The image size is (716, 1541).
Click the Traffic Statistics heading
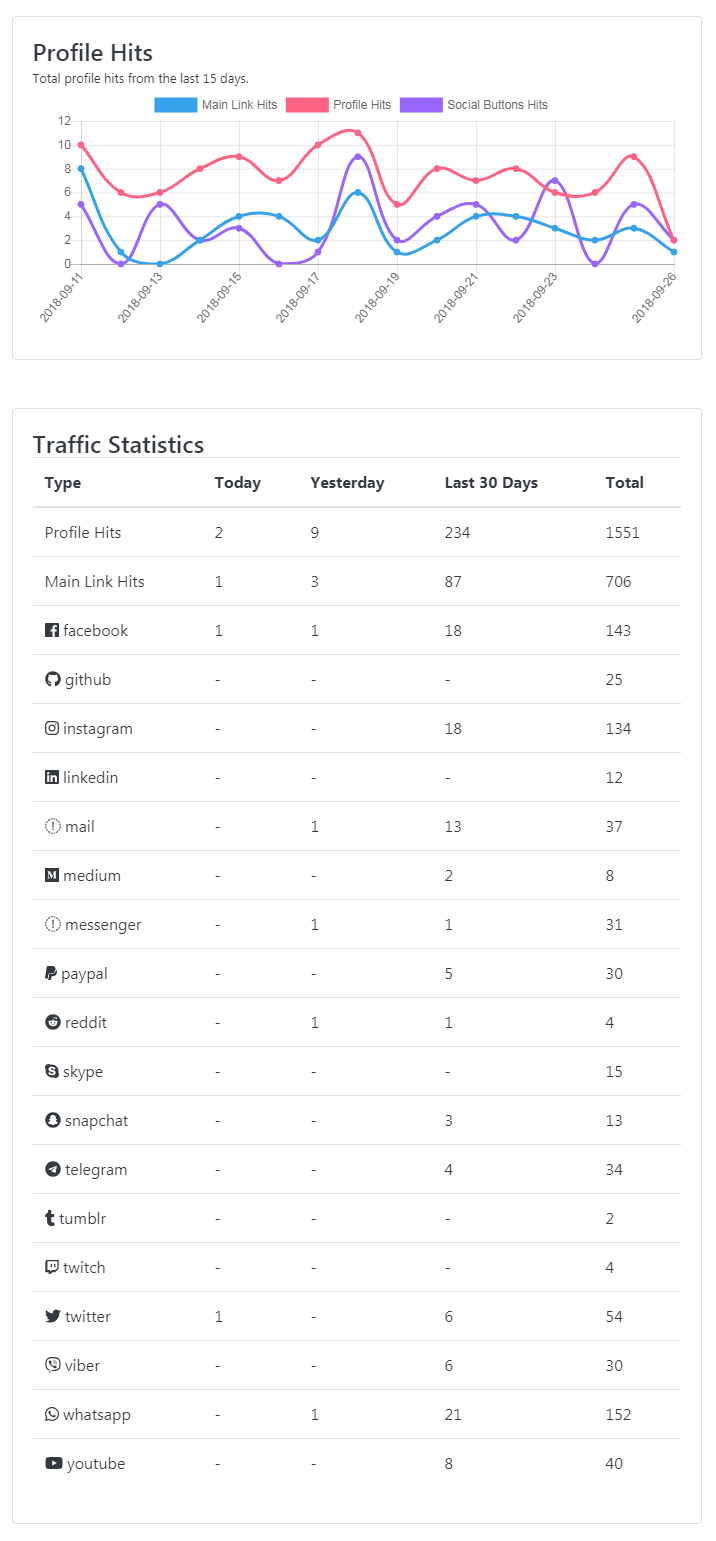click(x=119, y=444)
